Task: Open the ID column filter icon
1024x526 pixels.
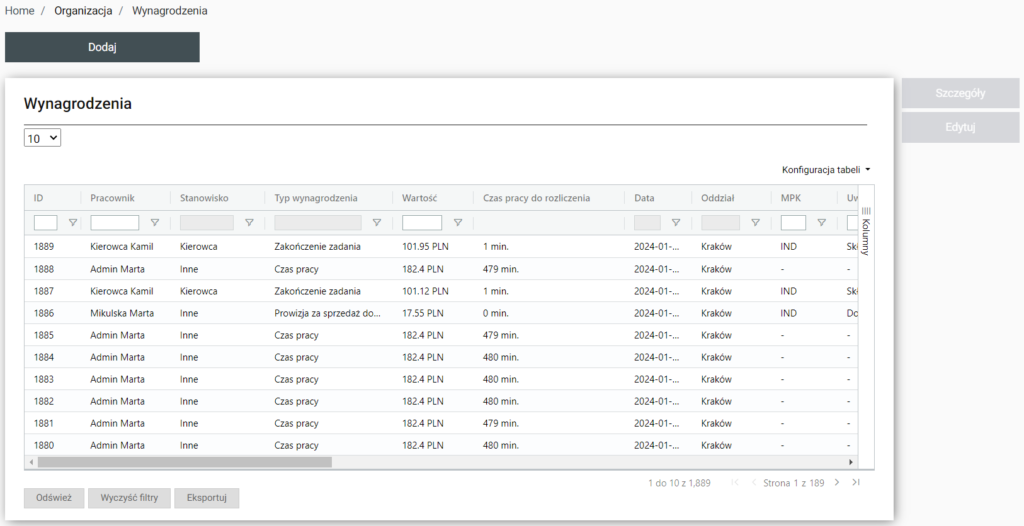Action: (x=72, y=223)
